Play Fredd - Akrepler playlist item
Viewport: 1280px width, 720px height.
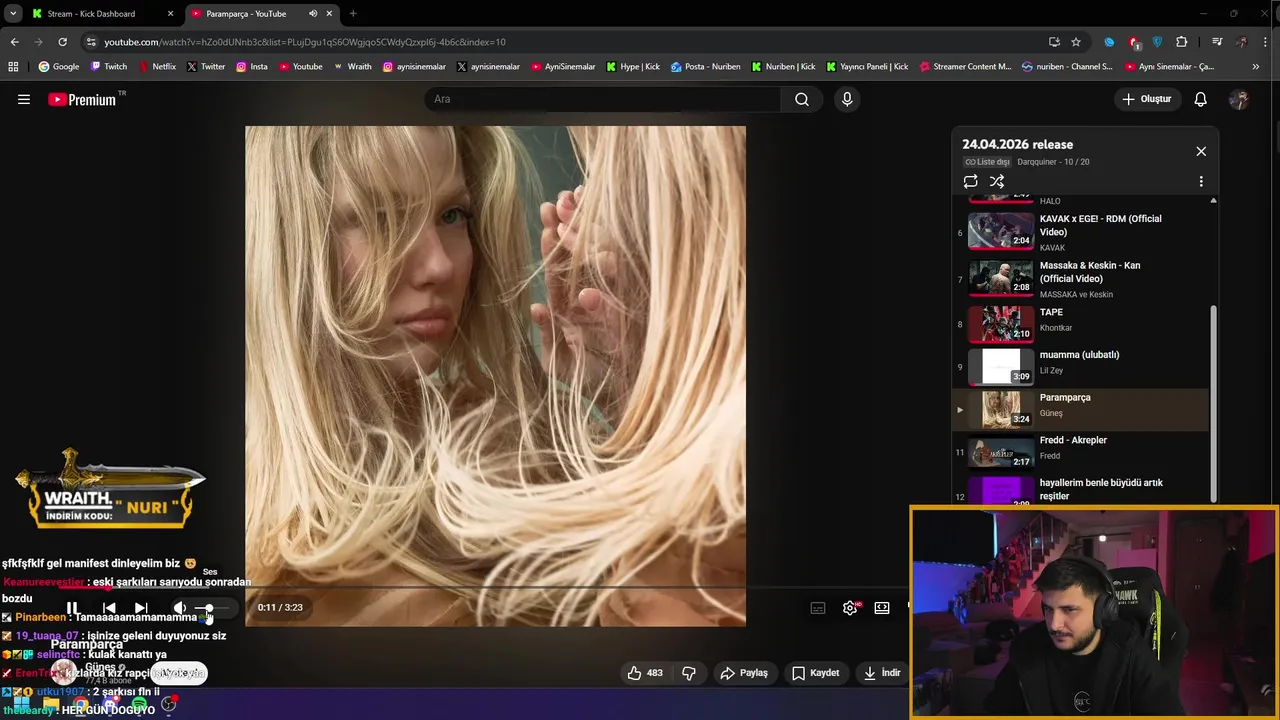click(x=1080, y=452)
